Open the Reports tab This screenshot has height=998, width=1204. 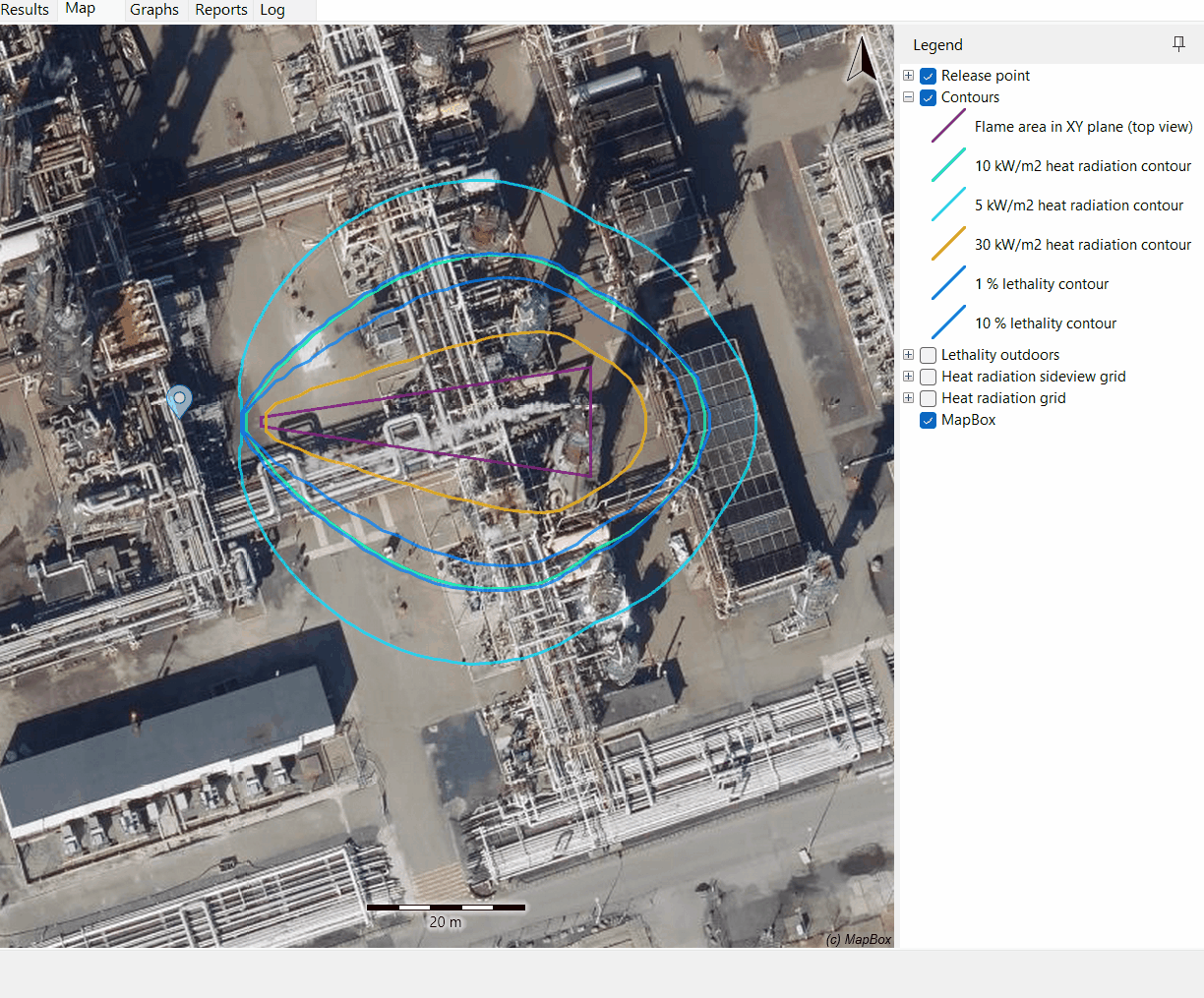click(221, 9)
